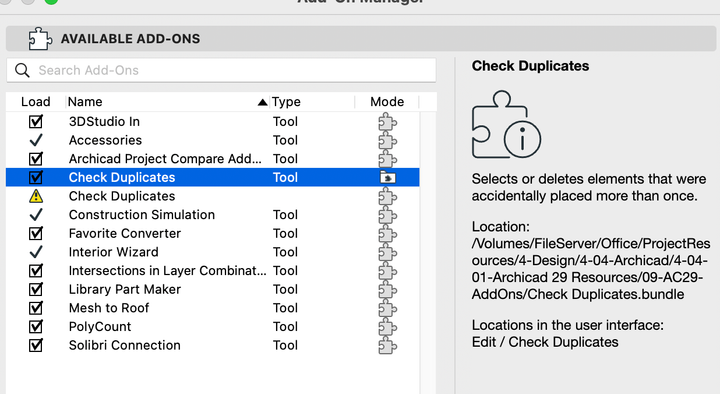Select the 3DStudio In row

point(213,122)
